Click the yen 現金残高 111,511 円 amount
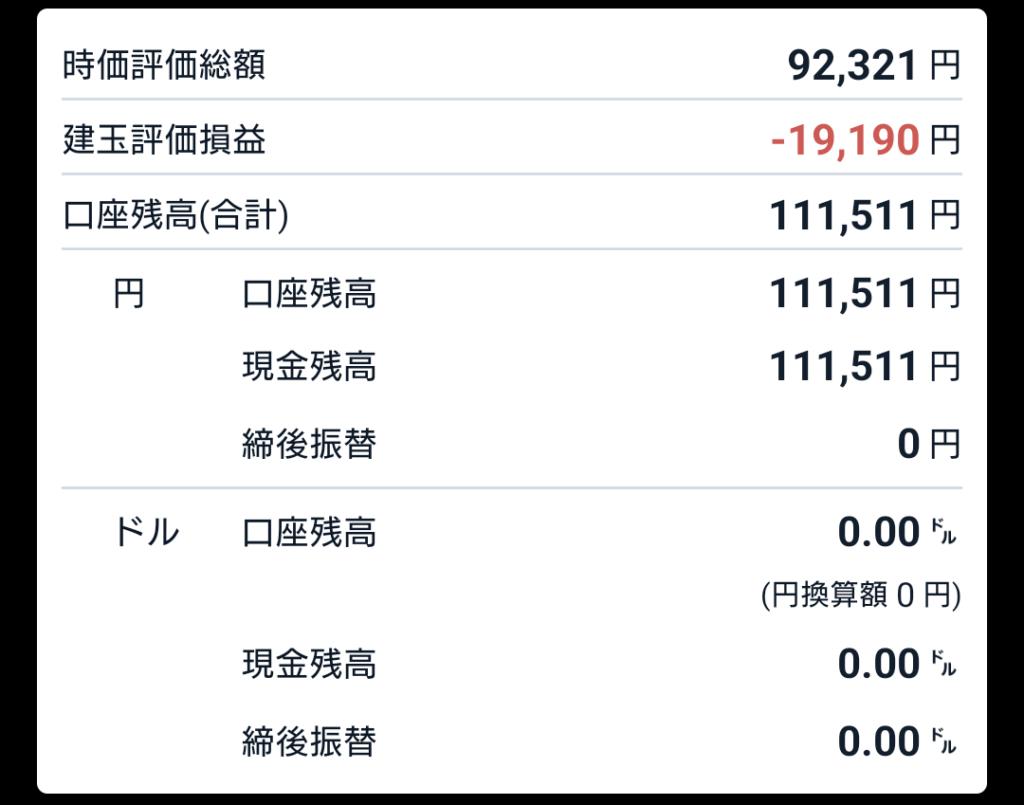The height and width of the screenshot is (805, 1024). coord(865,366)
